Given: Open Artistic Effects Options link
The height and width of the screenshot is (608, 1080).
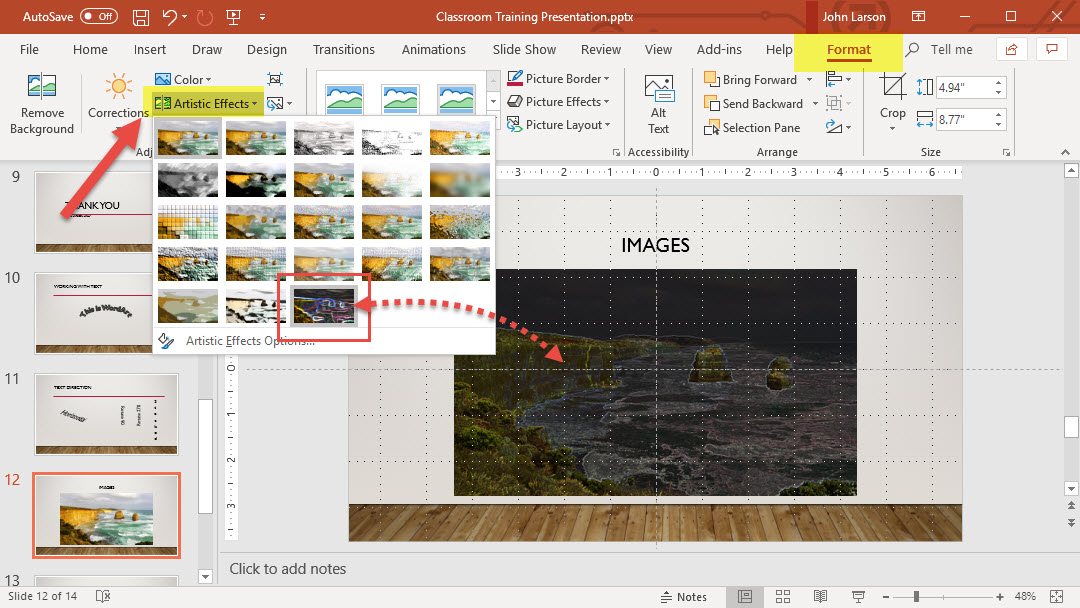Looking at the screenshot, I should click(x=249, y=341).
